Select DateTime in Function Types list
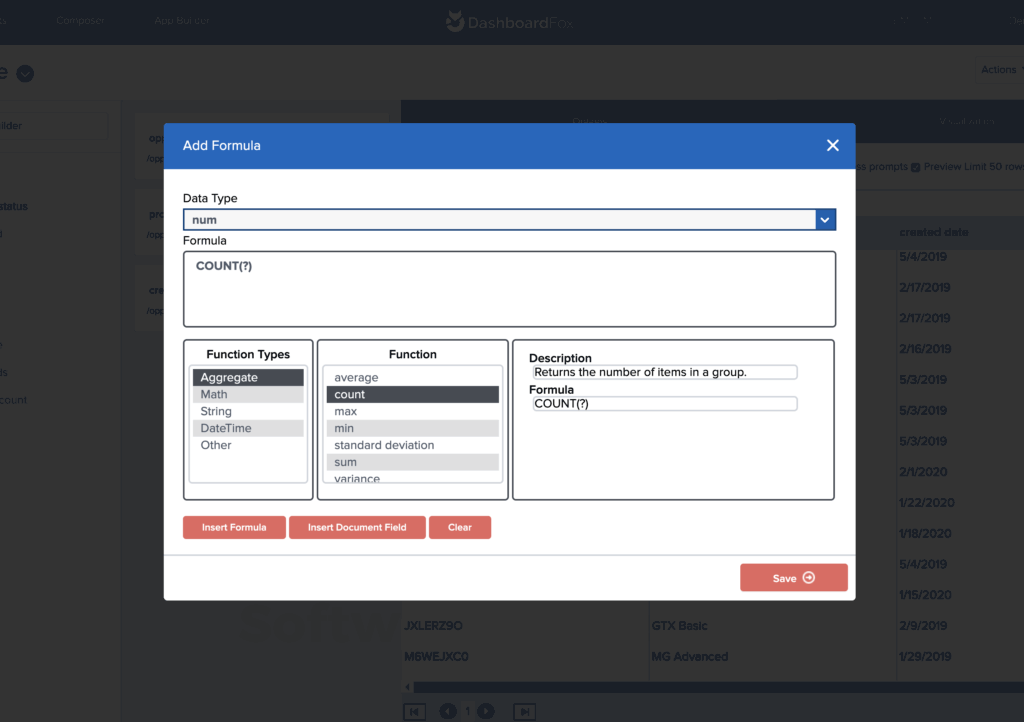The height and width of the screenshot is (722, 1024). (x=247, y=428)
